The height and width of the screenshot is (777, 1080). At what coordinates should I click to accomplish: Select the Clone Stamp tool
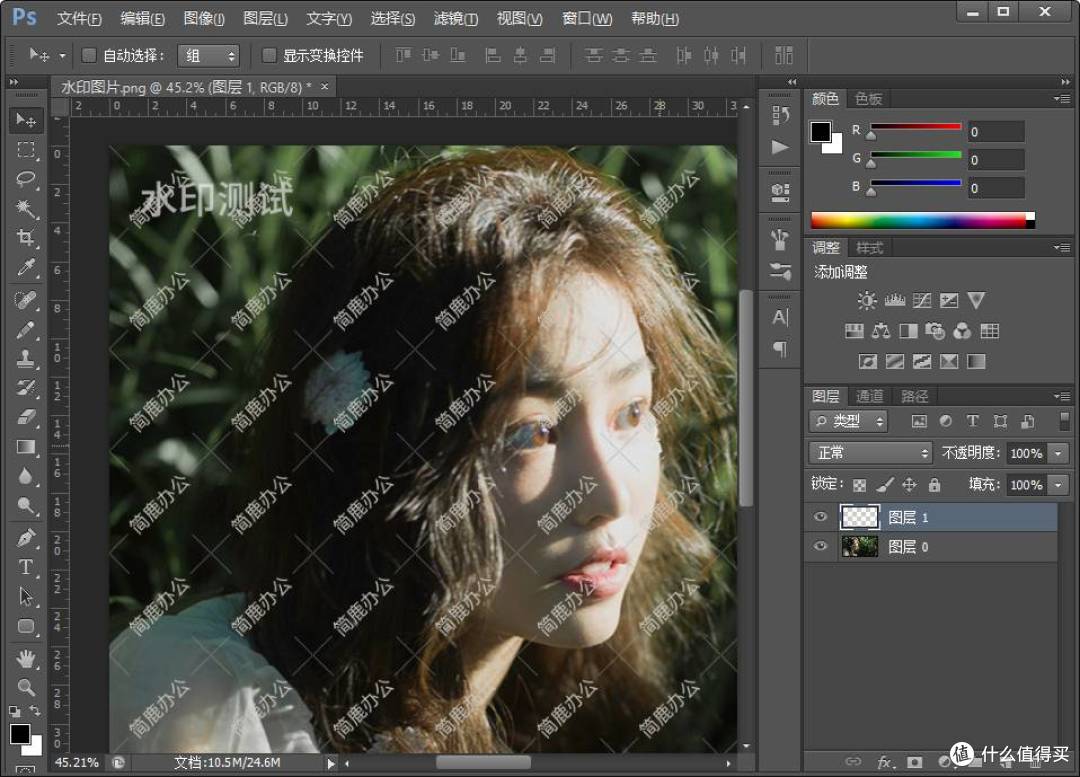pos(26,359)
